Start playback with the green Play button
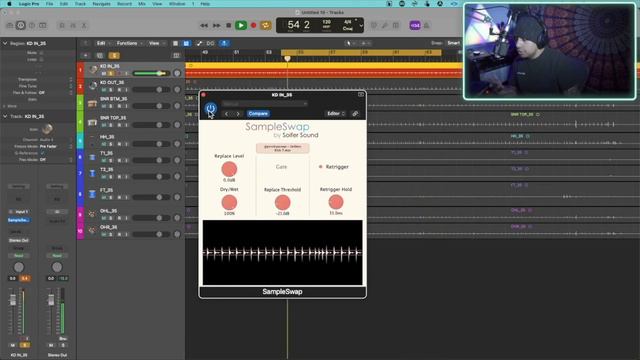 tap(241, 25)
